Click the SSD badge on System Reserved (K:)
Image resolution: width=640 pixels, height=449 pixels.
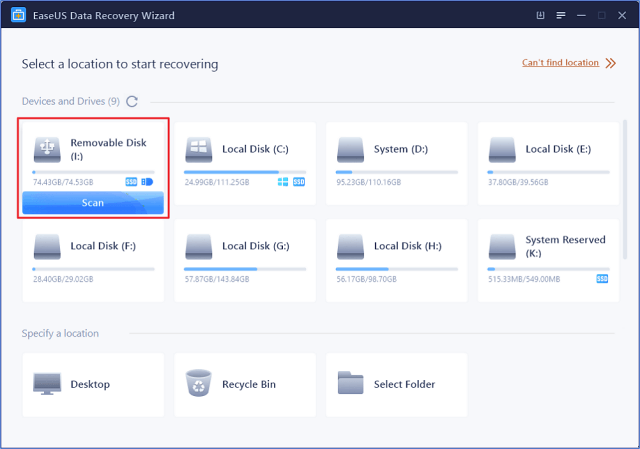[602, 279]
